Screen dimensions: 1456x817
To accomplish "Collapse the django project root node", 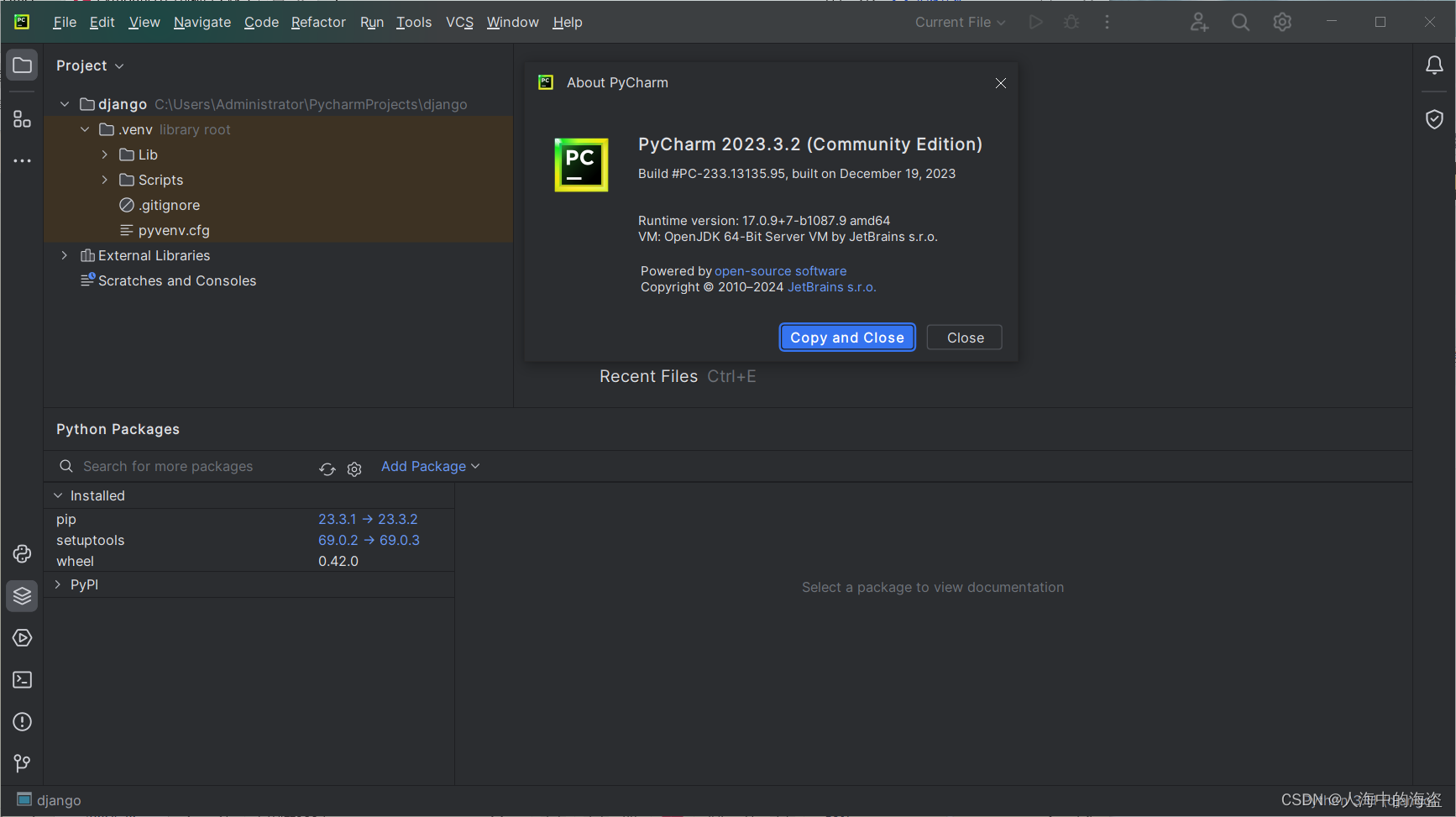I will coord(65,104).
